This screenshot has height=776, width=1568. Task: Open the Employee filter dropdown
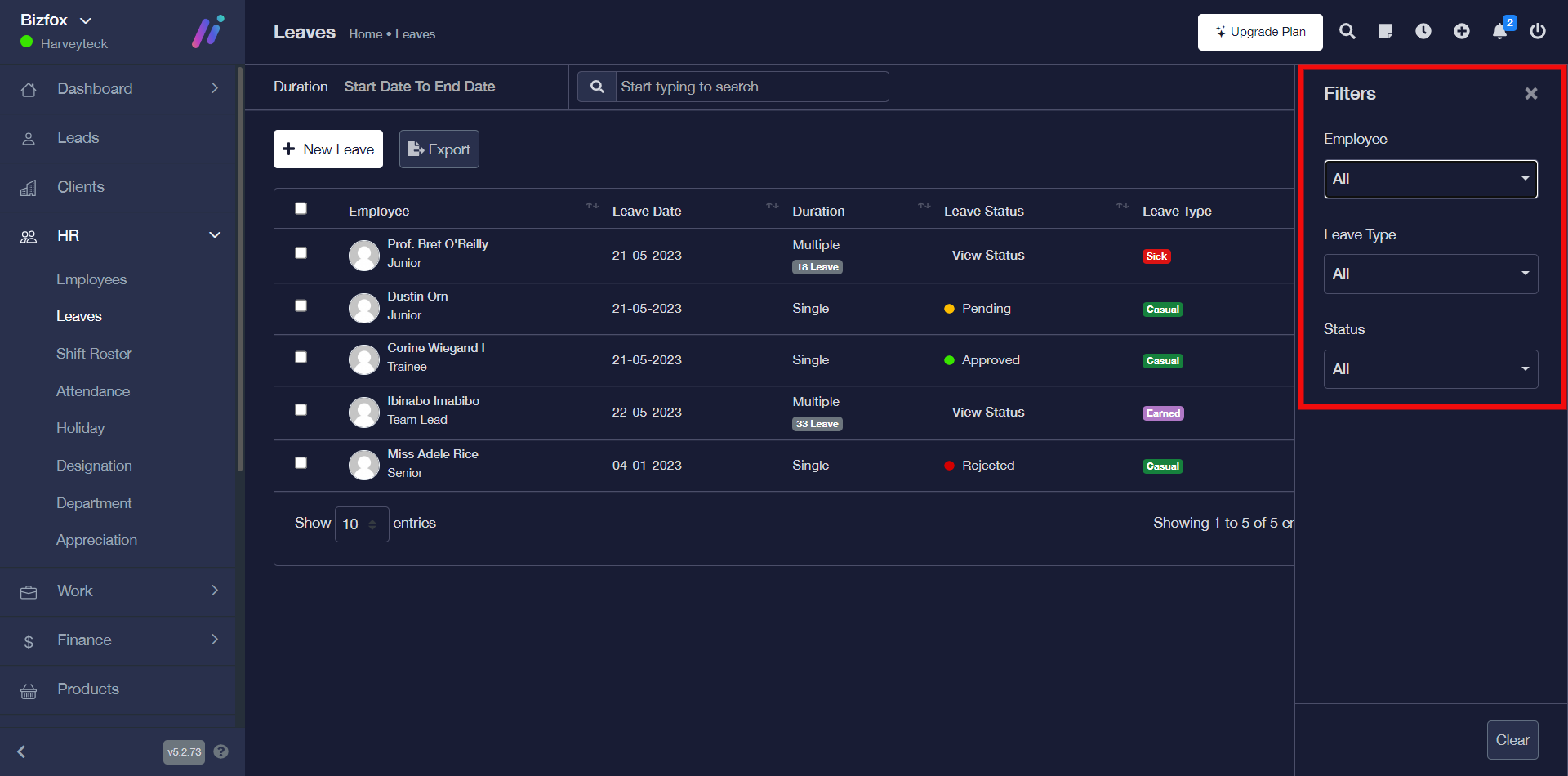pos(1430,179)
